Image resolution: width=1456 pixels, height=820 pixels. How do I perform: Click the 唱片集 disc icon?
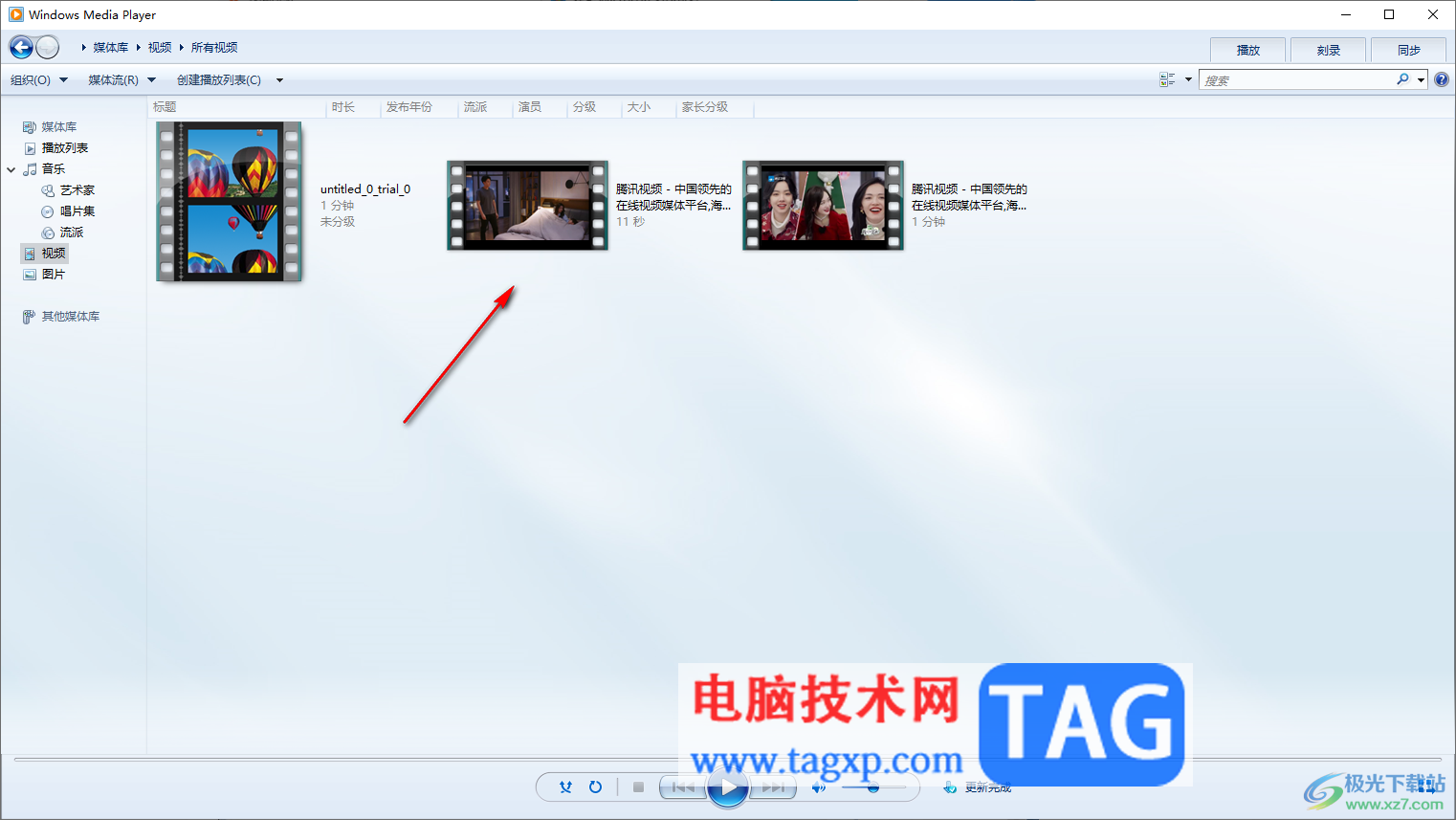[x=48, y=211]
